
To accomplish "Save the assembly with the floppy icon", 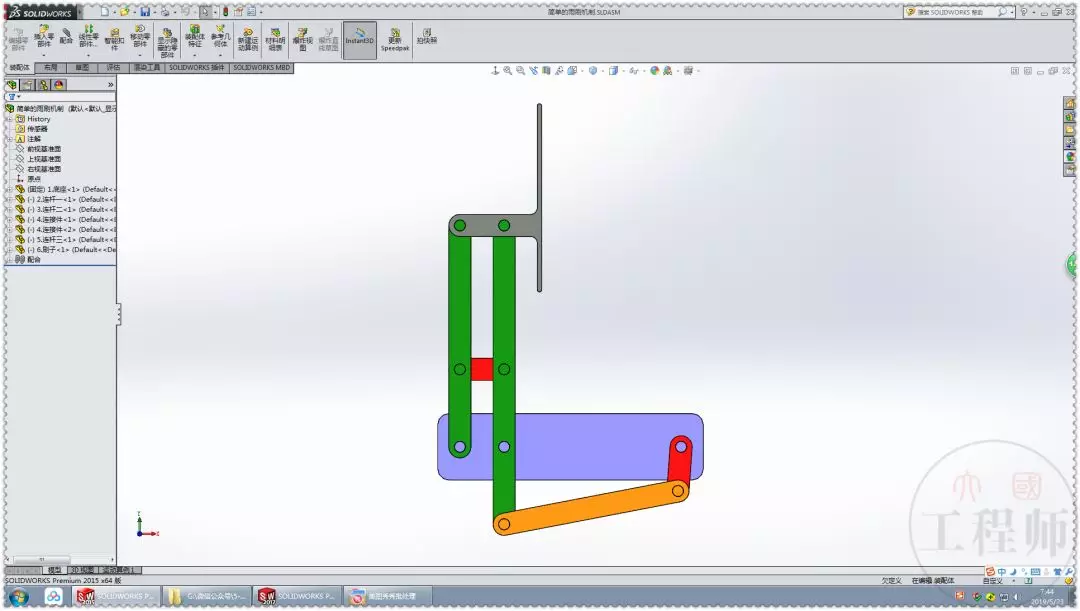I will click(x=145, y=12).
